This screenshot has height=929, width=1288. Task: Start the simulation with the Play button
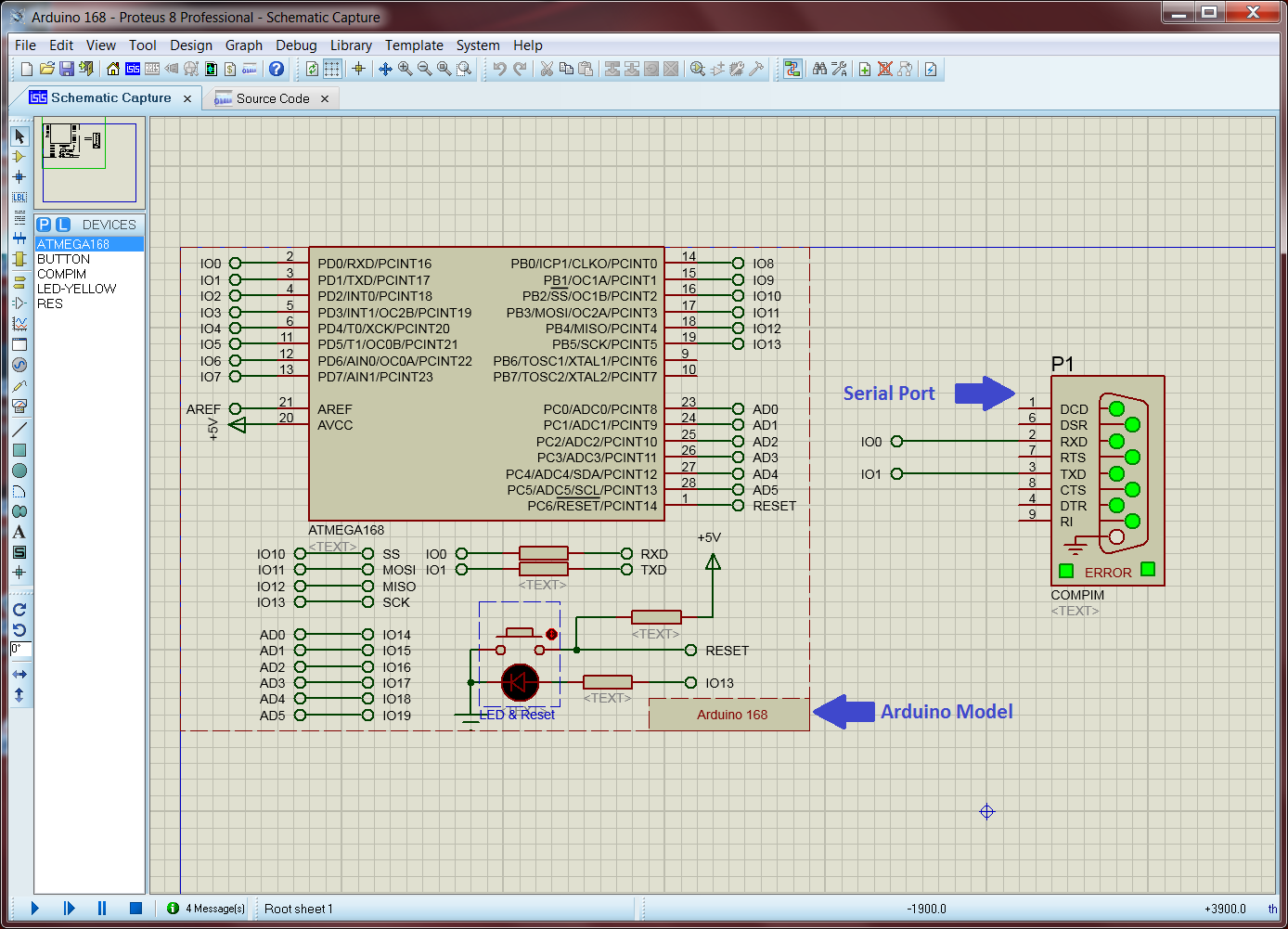[x=35, y=909]
